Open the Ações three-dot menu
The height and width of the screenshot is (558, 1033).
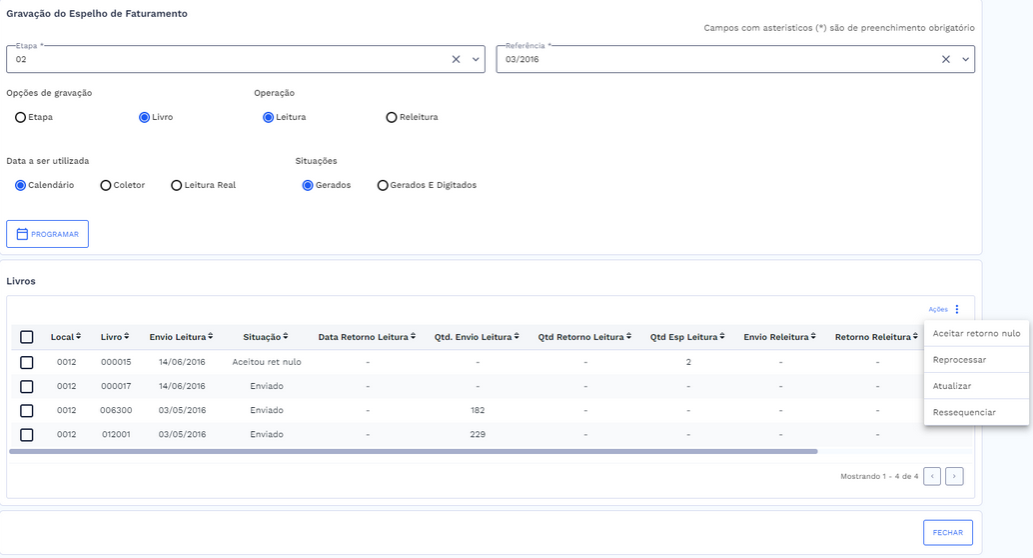click(x=956, y=310)
